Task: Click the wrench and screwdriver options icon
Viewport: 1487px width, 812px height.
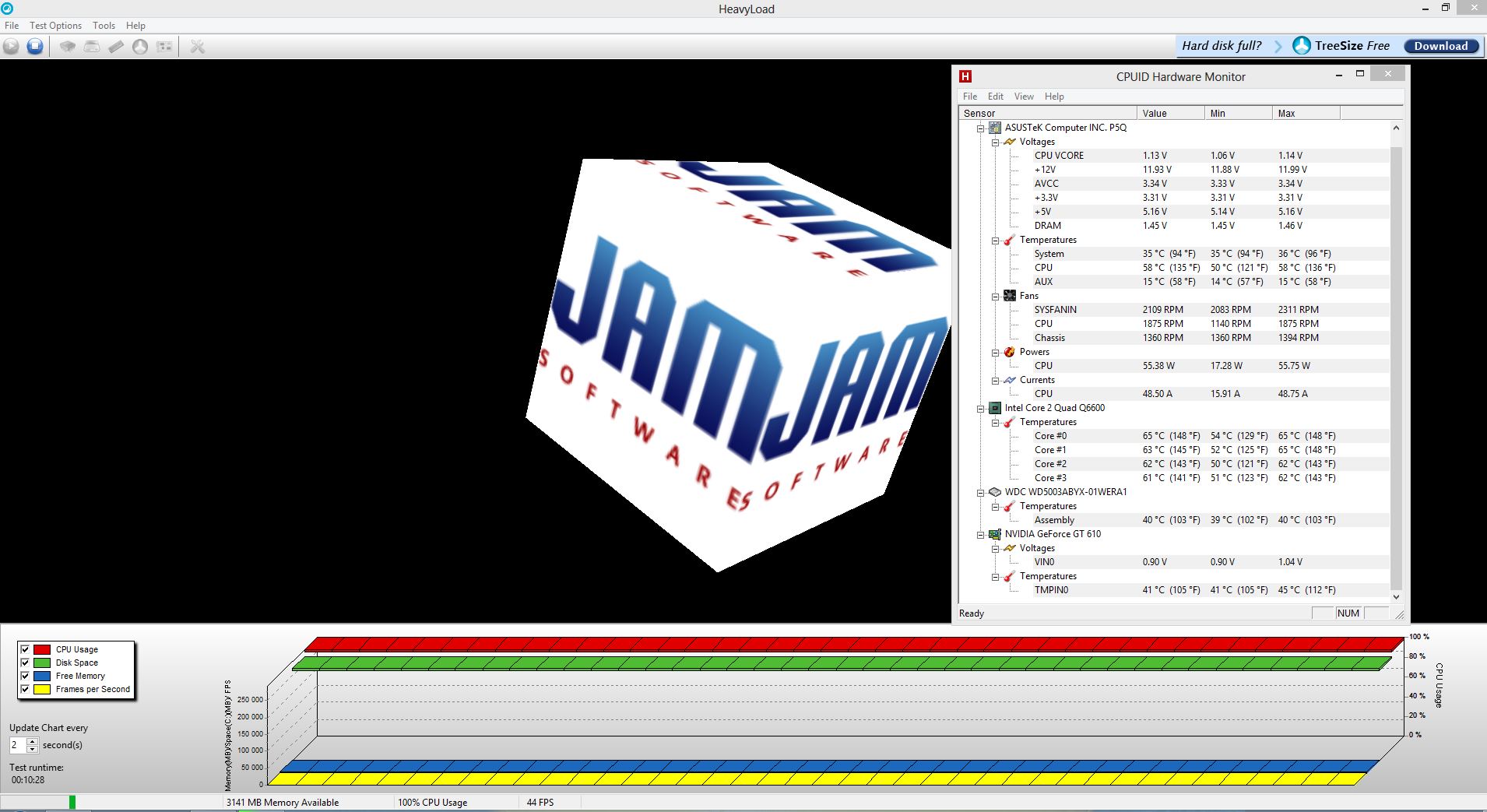Action: (198, 47)
